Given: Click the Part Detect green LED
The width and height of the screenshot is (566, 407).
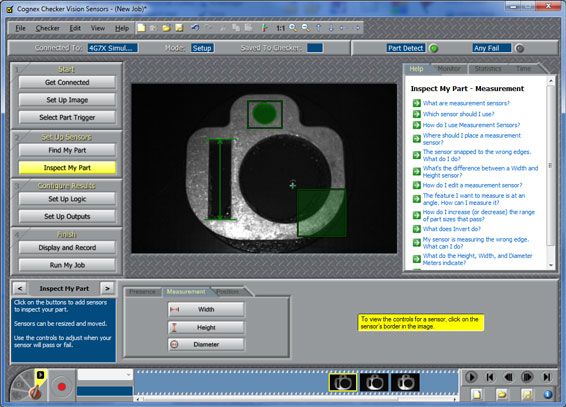Looking at the screenshot, I should [434, 48].
